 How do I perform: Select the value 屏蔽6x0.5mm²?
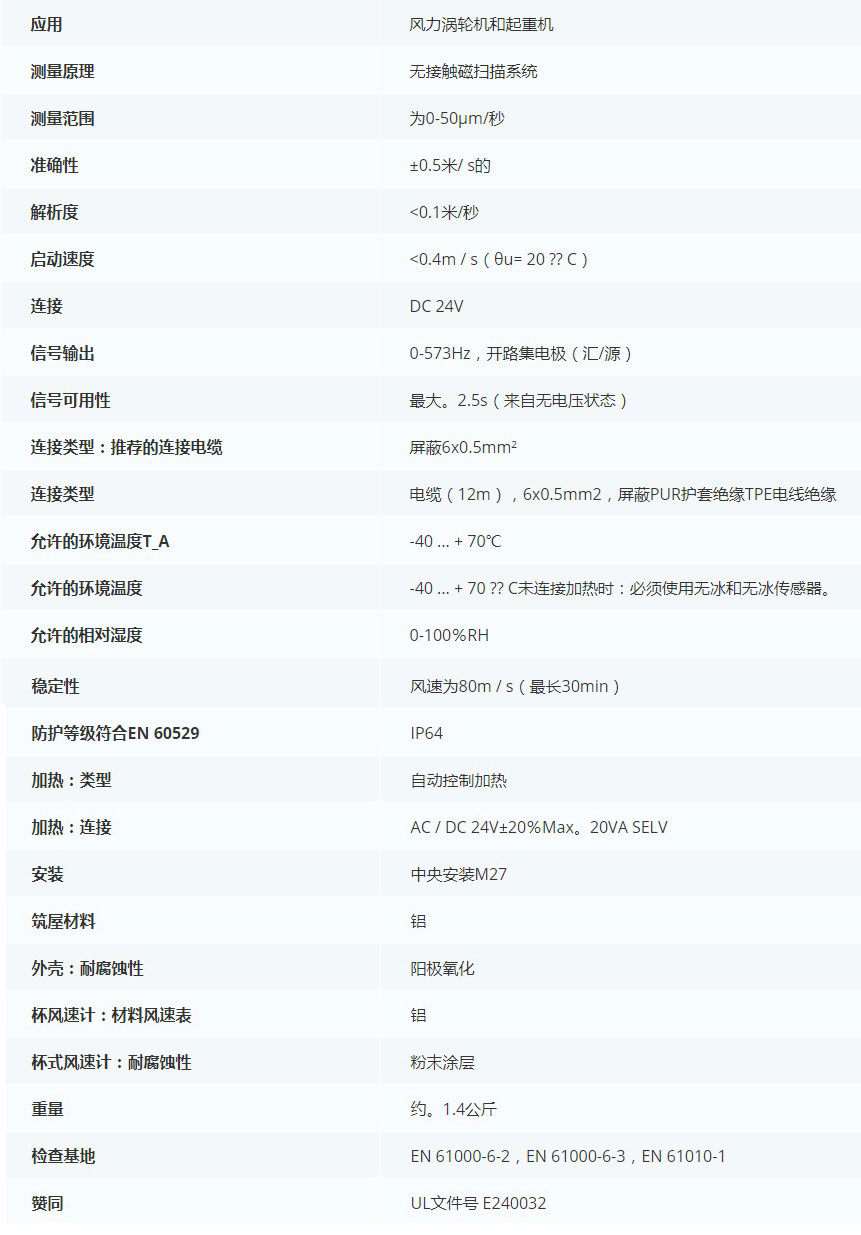click(466, 446)
